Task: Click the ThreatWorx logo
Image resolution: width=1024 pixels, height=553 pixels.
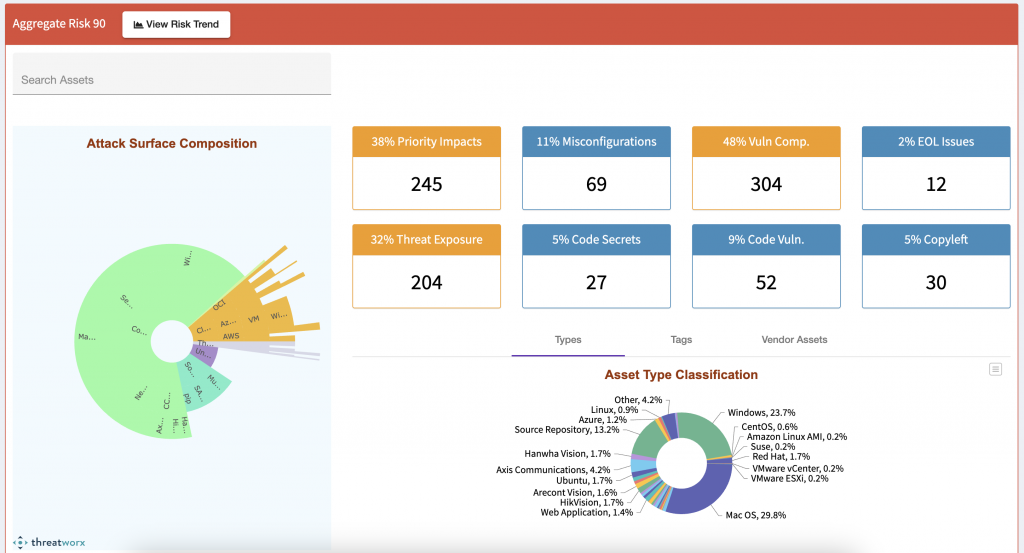Action: pos(51,542)
